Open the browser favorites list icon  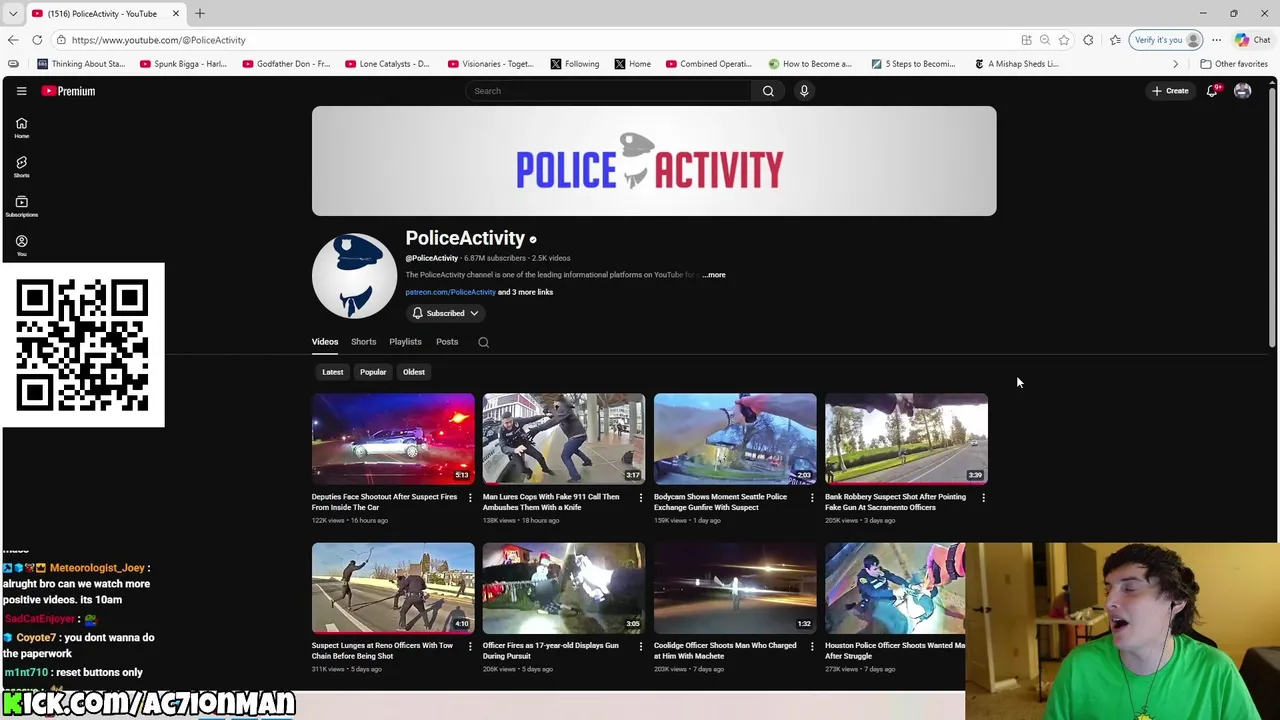(x=1115, y=40)
